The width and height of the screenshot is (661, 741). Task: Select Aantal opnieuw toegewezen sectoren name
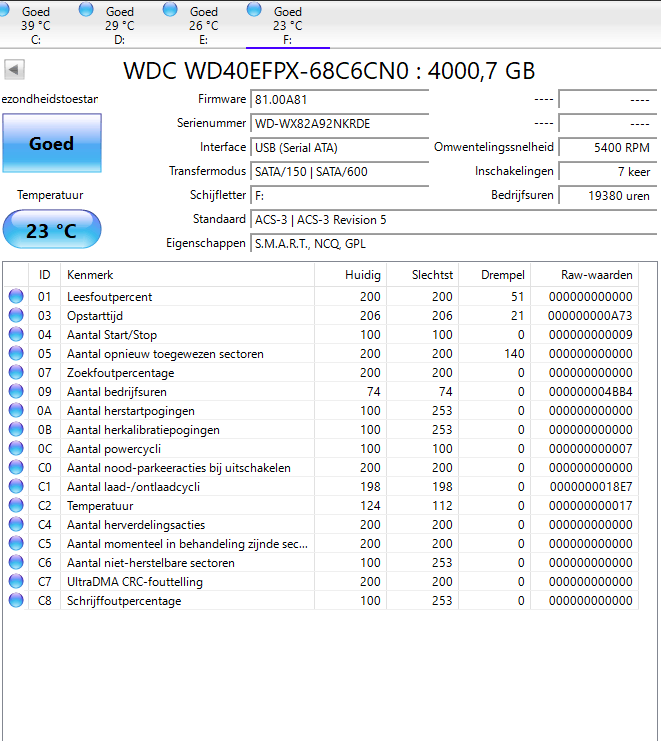click(x=165, y=354)
